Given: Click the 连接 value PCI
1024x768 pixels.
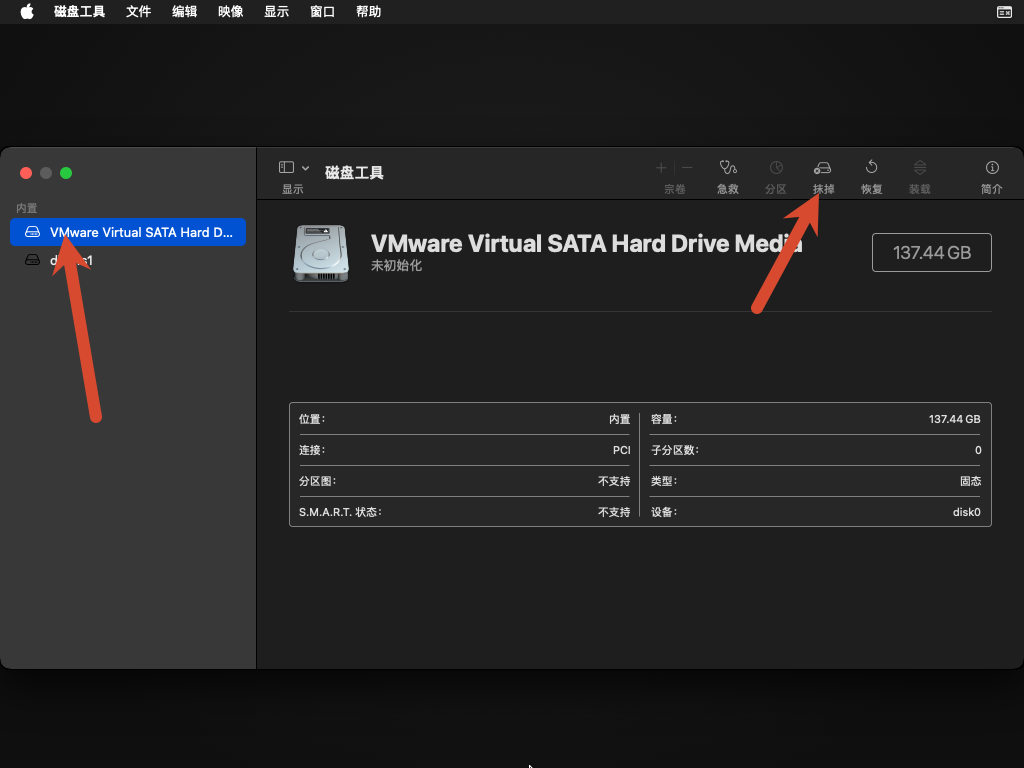Looking at the screenshot, I should coord(622,450).
